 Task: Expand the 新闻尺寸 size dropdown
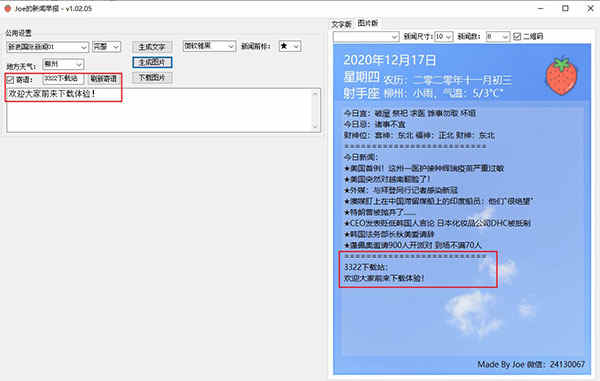[x=444, y=36]
